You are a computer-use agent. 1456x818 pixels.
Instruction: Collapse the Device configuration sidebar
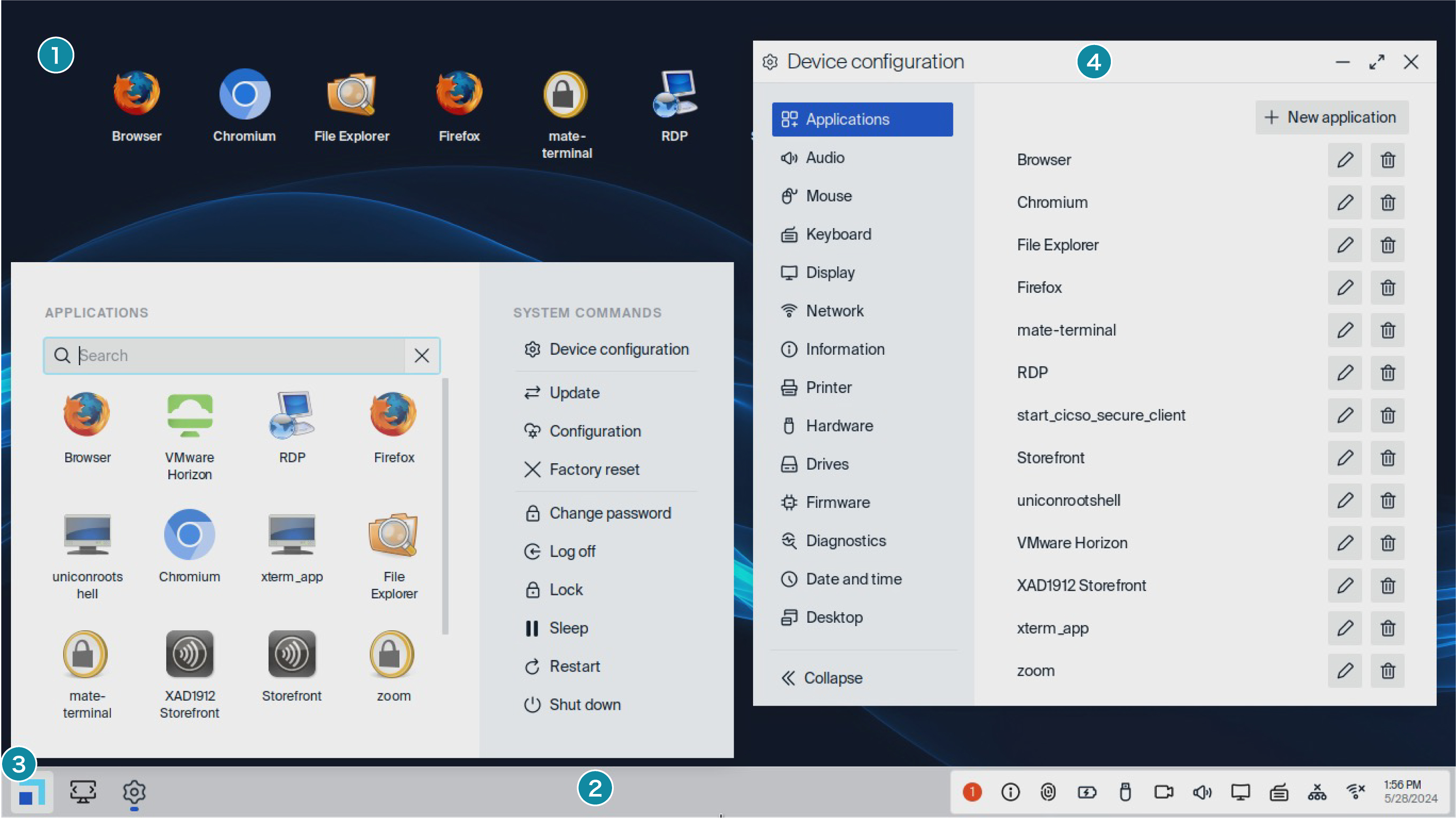822,678
